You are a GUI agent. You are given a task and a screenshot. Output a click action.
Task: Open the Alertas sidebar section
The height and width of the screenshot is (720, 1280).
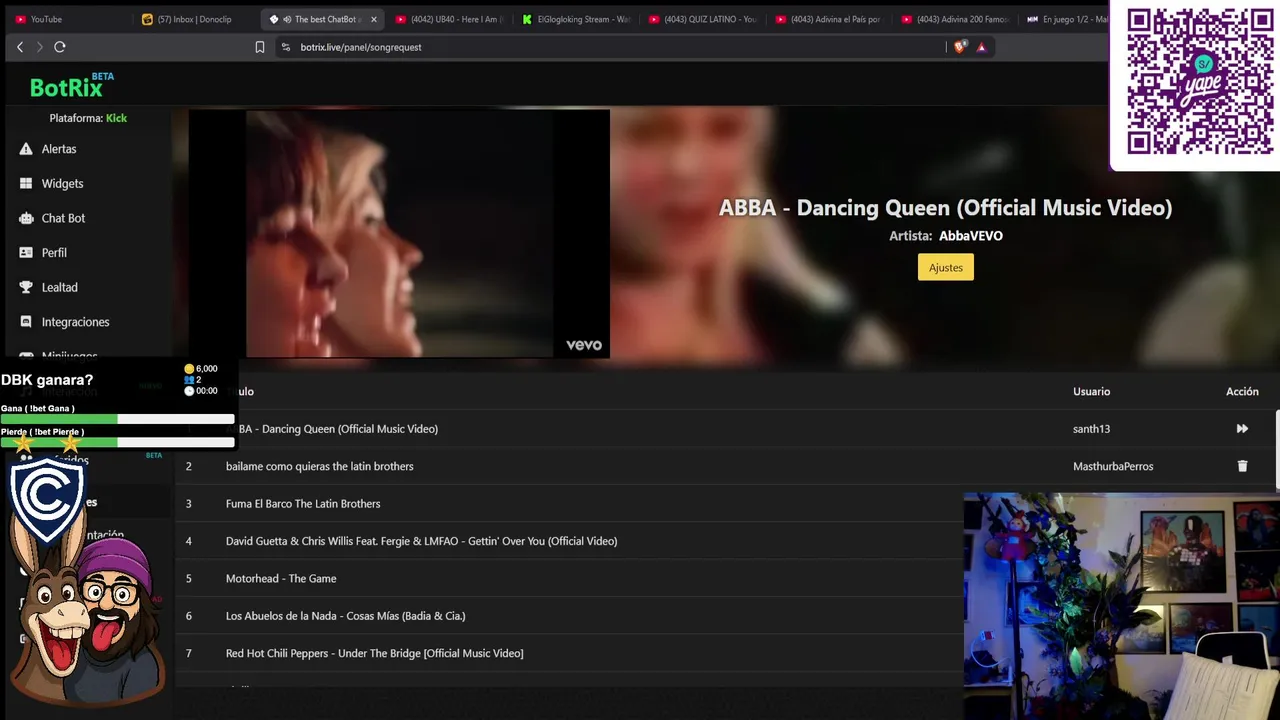pyautogui.click(x=59, y=149)
